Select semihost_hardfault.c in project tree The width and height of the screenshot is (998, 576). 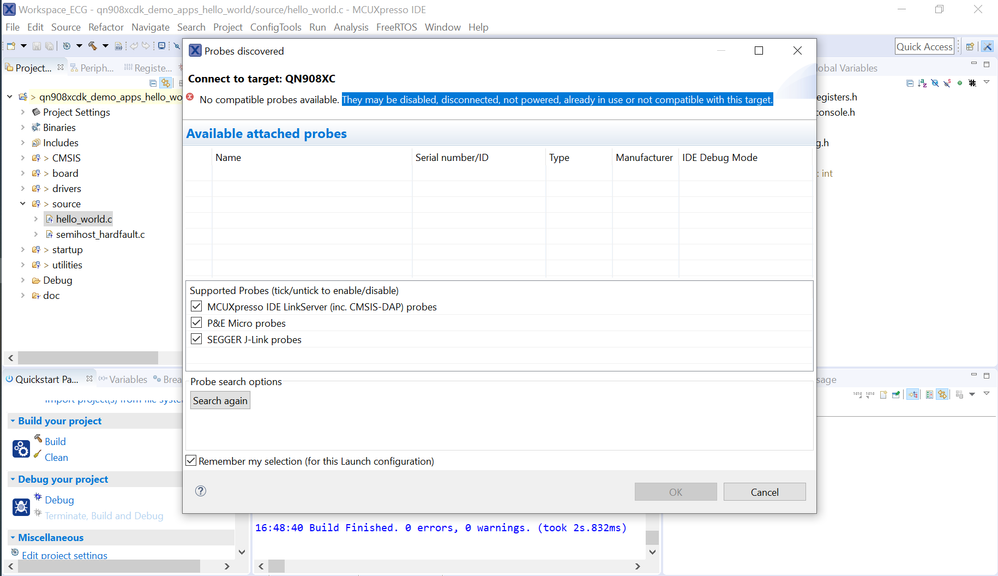pos(100,234)
